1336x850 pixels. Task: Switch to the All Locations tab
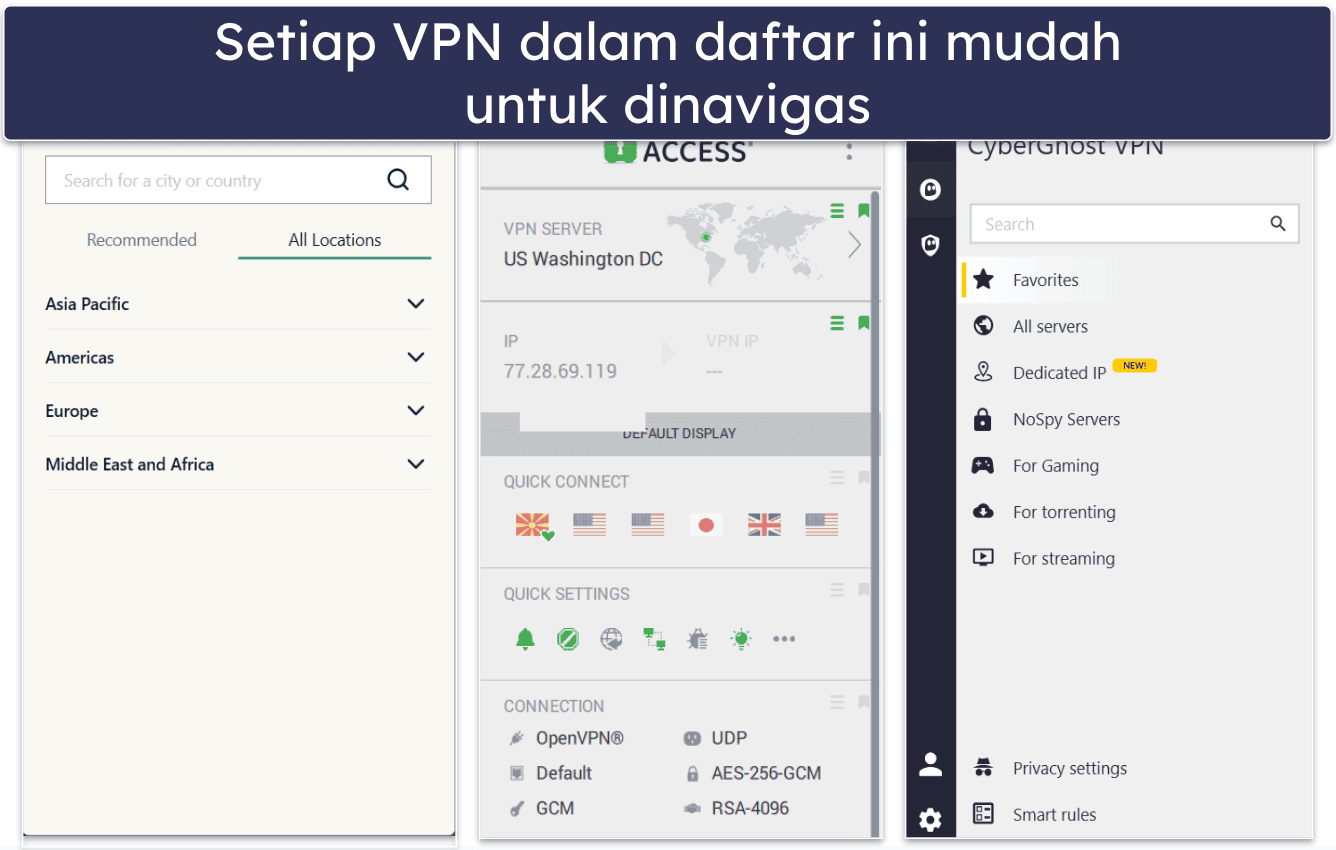click(x=335, y=240)
